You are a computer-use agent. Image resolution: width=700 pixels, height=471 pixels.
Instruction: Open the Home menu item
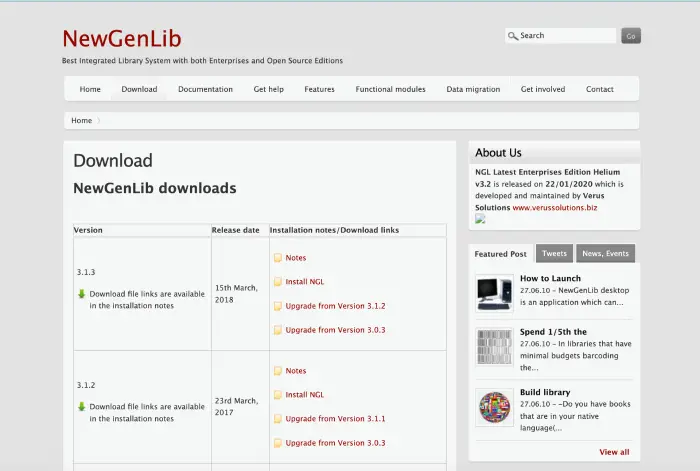90,89
